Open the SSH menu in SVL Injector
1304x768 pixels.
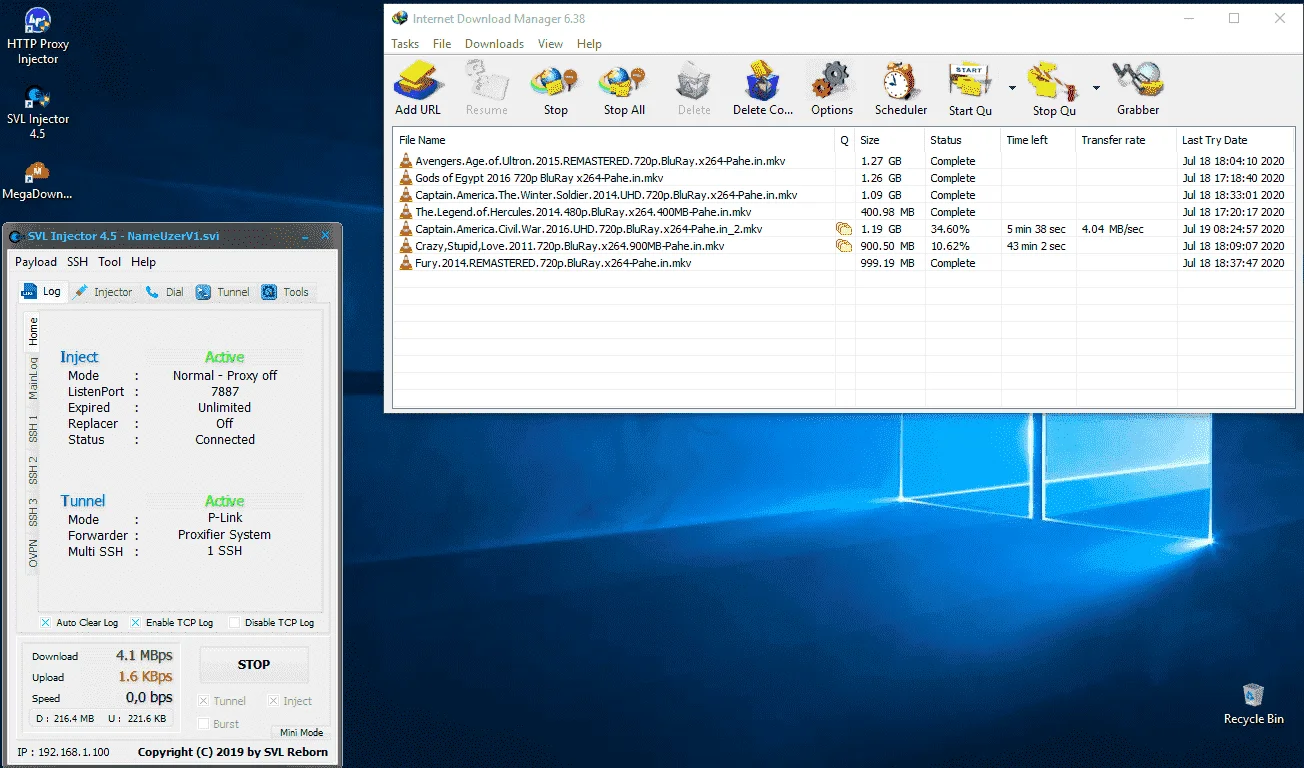click(77, 262)
